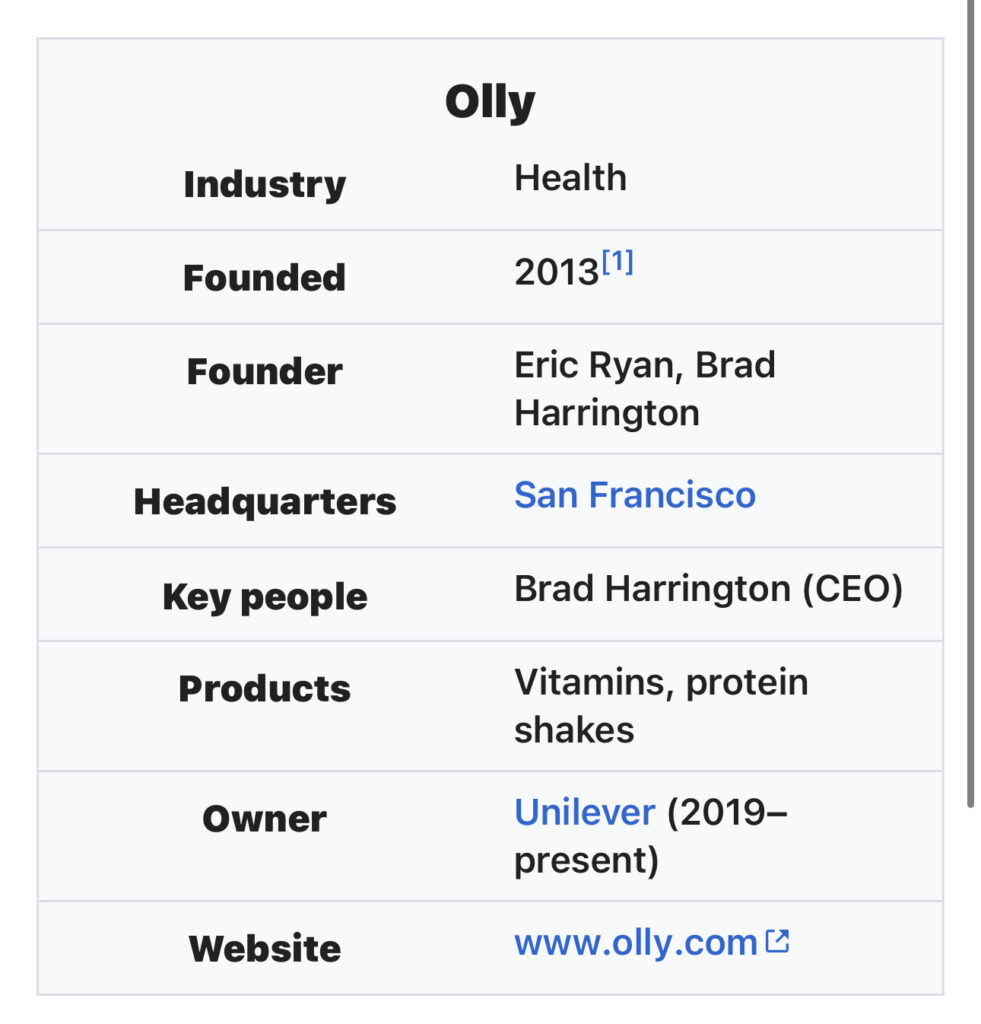Select the Health industry value
The height and width of the screenshot is (1024, 981).
pyautogui.click(x=570, y=178)
